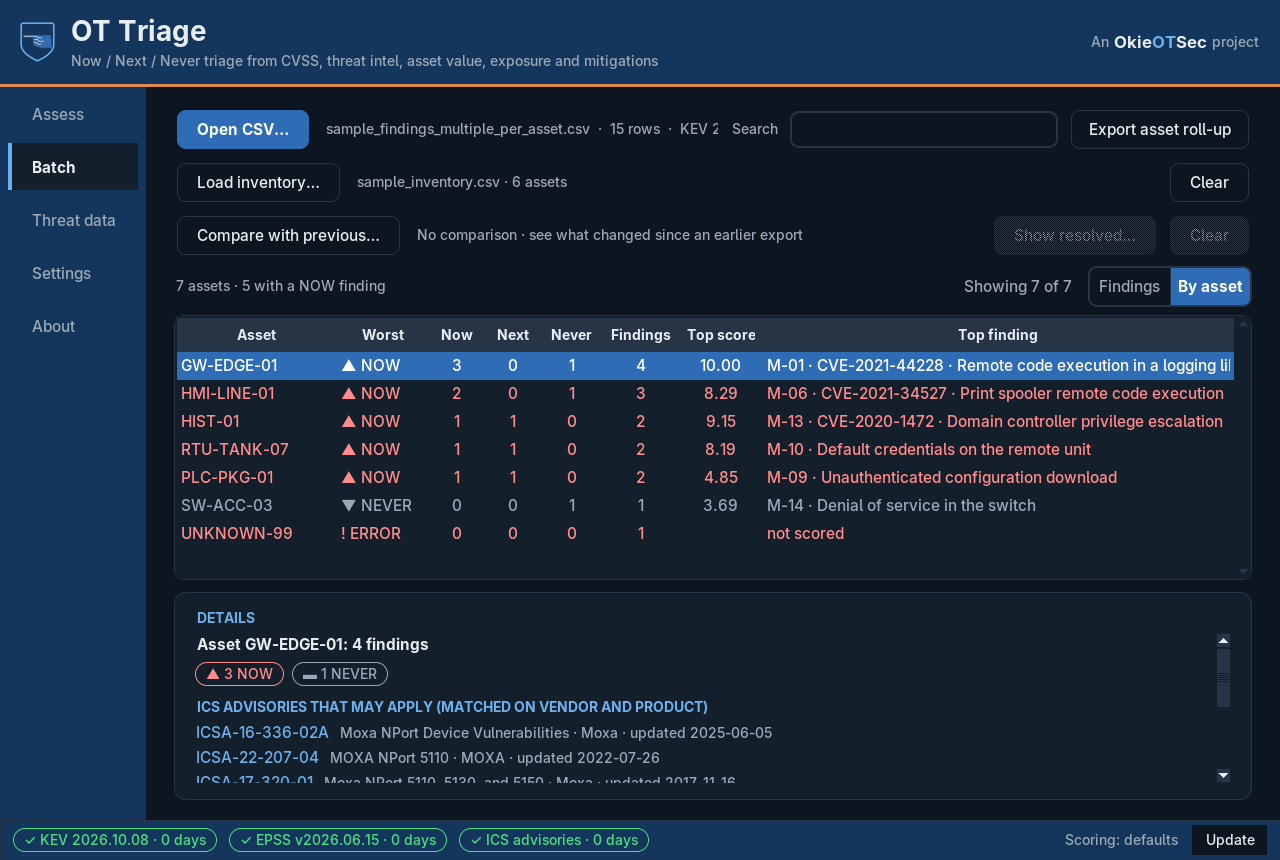The width and height of the screenshot is (1280, 860).
Task: Sort table by Worst column header
Action: tap(383, 335)
